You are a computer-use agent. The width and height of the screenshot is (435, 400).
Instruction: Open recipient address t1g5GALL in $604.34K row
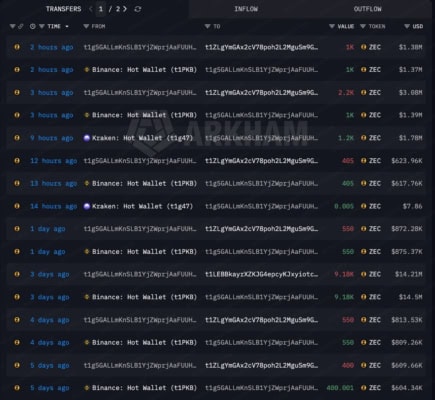[x=261, y=388]
